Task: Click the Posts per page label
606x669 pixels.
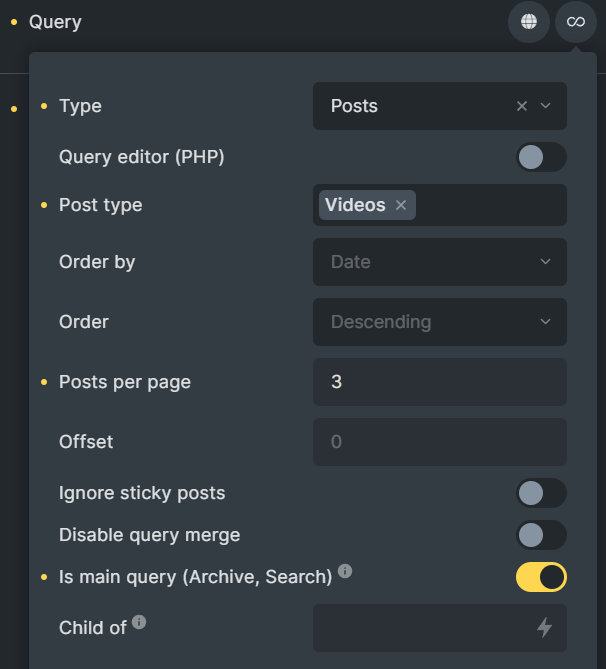Action: coord(125,382)
